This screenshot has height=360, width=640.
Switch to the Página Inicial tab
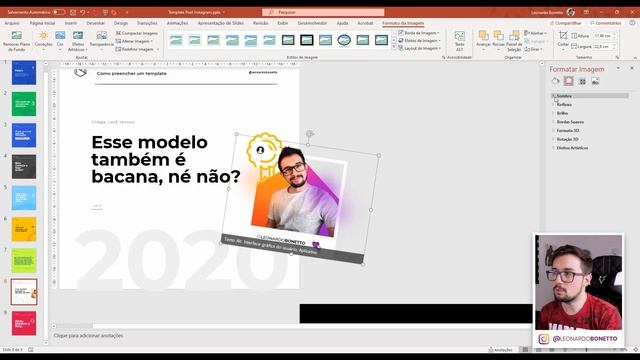point(42,23)
